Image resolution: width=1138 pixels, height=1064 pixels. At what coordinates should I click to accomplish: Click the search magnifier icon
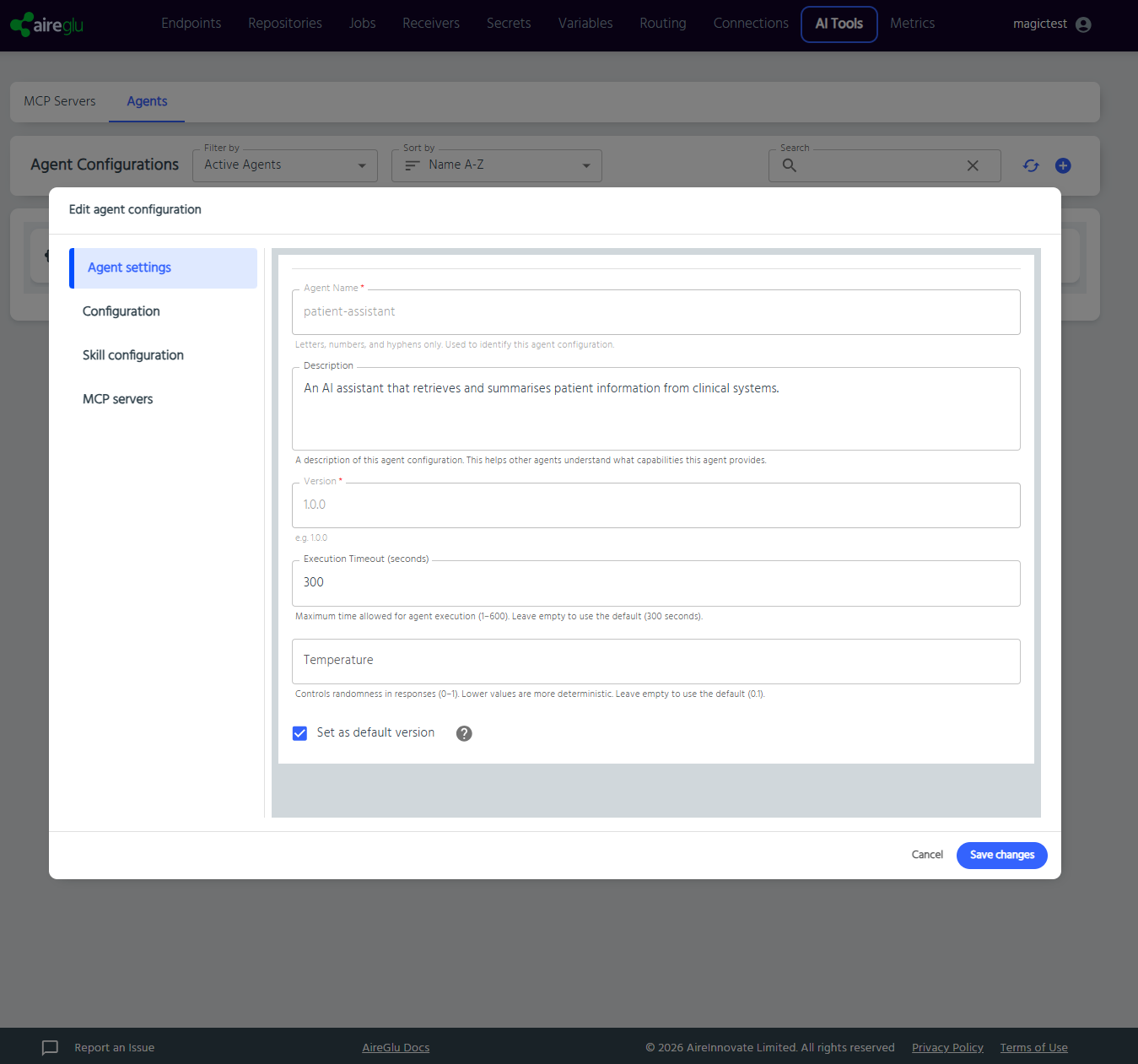click(x=790, y=165)
